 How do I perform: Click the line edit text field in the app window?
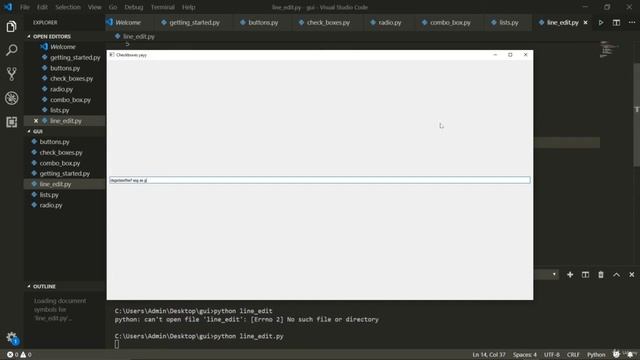[x=320, y=180]
